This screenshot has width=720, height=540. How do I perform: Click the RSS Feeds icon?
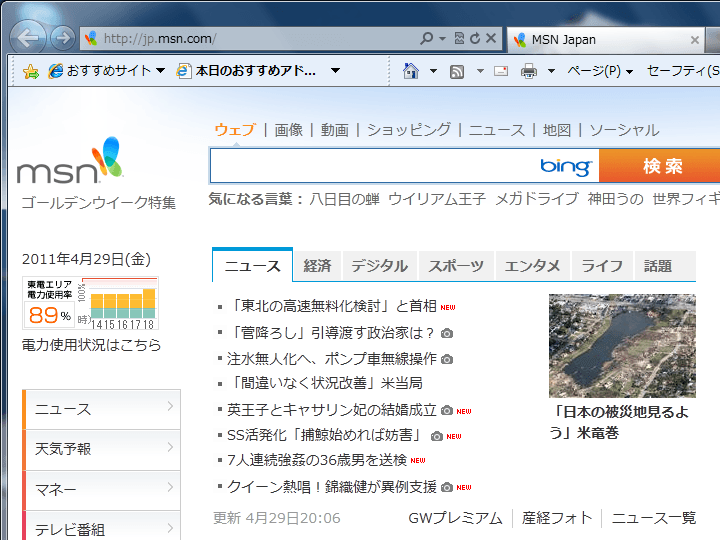coord(457,72)
